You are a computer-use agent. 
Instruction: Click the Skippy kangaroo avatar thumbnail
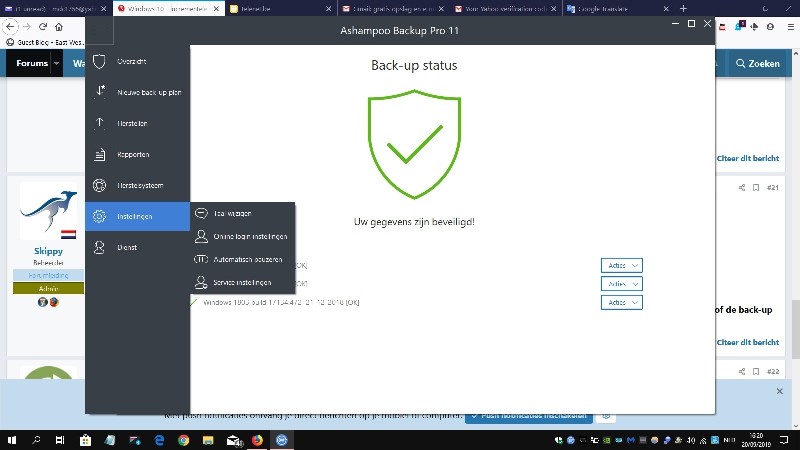click(x=48, y=211)
